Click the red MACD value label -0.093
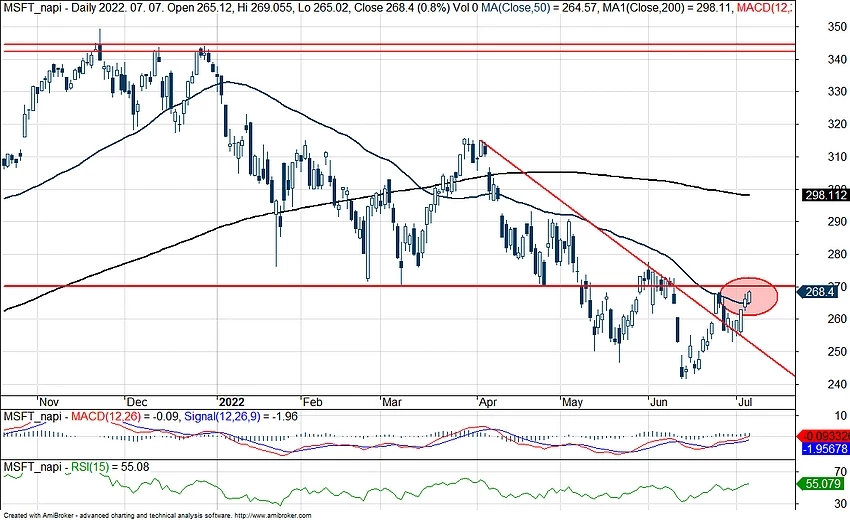850x520 pixels. tap(825, 436)
